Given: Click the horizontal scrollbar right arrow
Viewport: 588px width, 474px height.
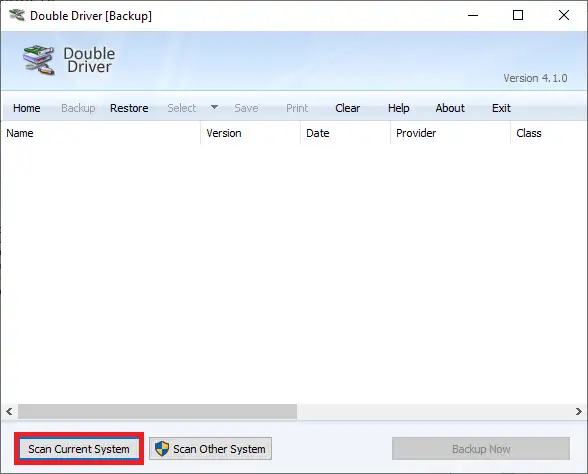Looking at the screenshot, I should 578,411.
